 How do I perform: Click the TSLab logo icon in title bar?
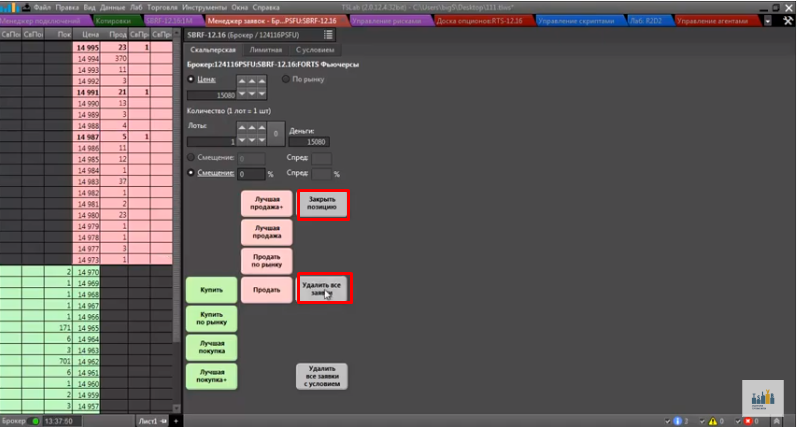click(x=10, y=7)
